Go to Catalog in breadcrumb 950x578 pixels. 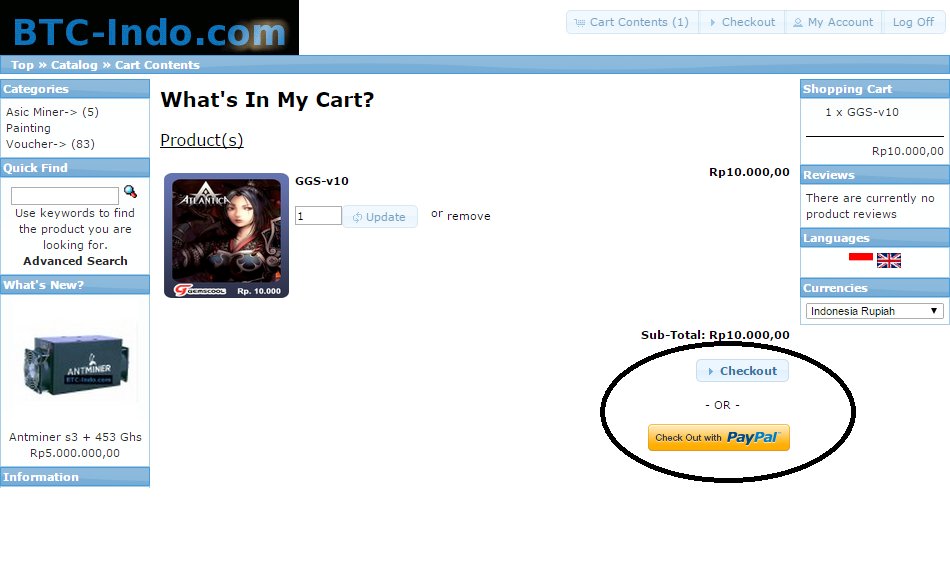point(74,65)
